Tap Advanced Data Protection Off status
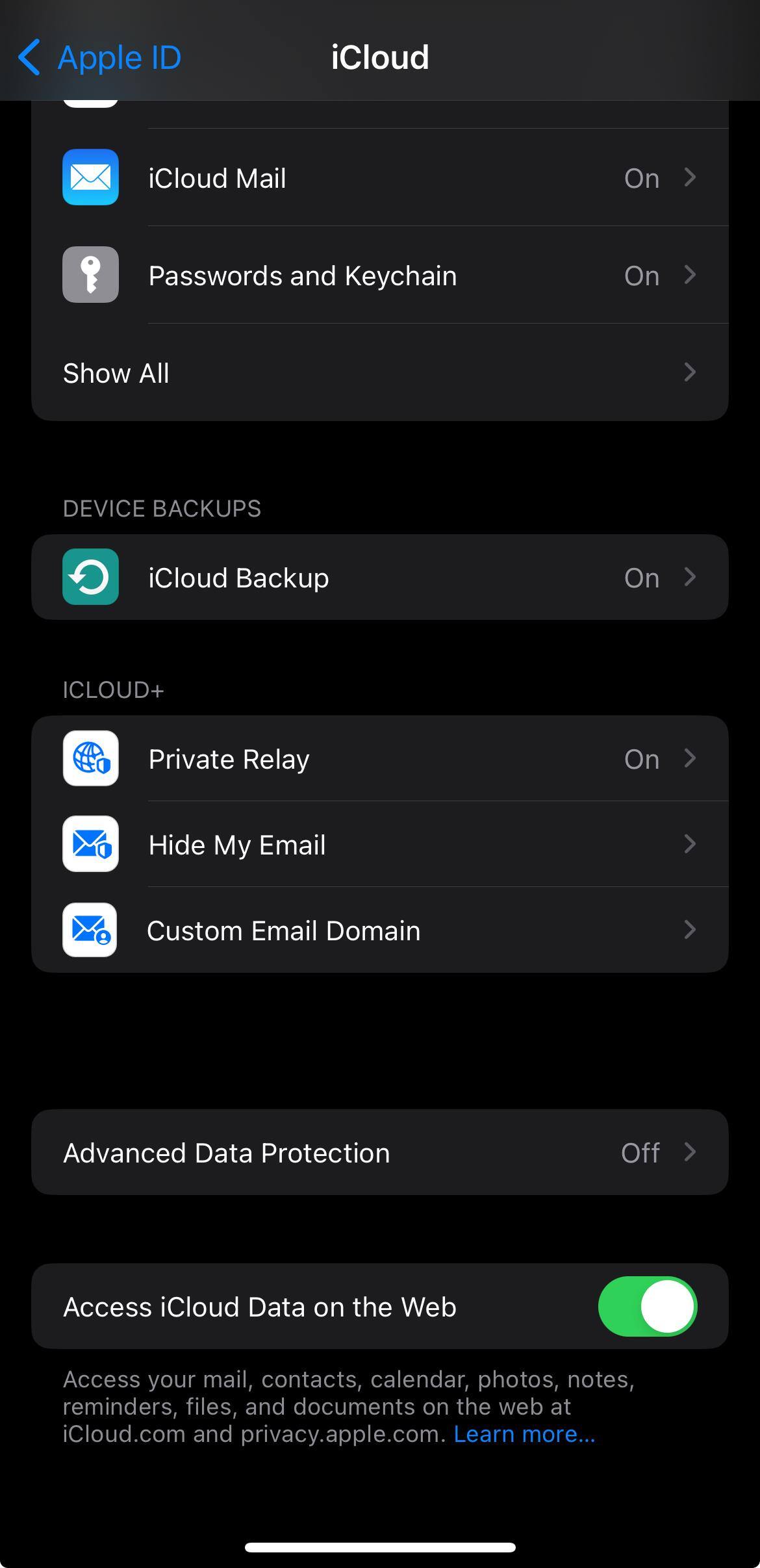The image size is (760, 1568). click(x=640, y=1153)
